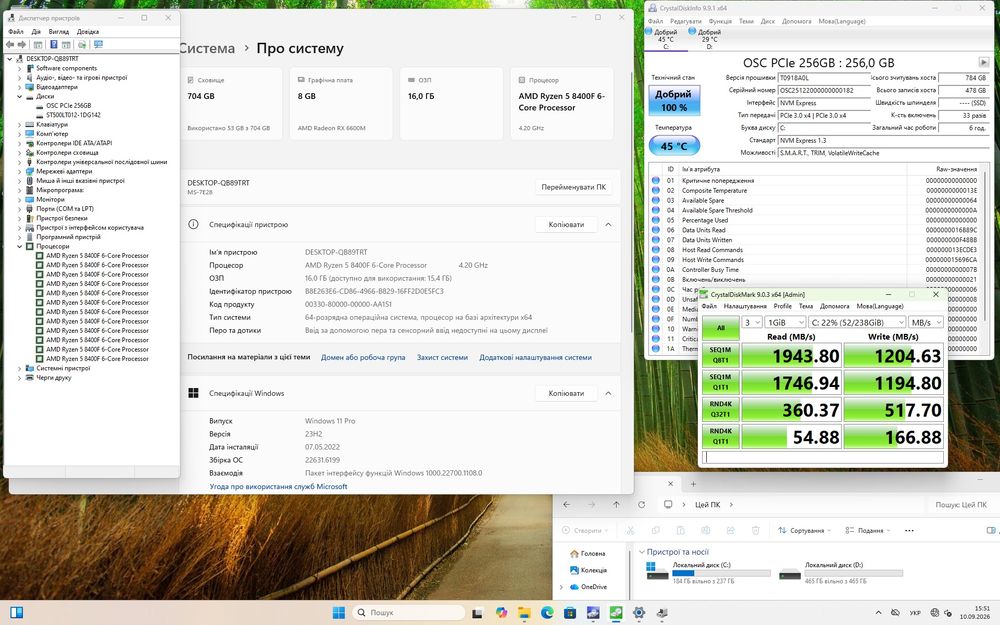Open the blue question-mark Help icon in Device Manager
This screenshot has height=625, width=1000.
click(x=54, y=45)
